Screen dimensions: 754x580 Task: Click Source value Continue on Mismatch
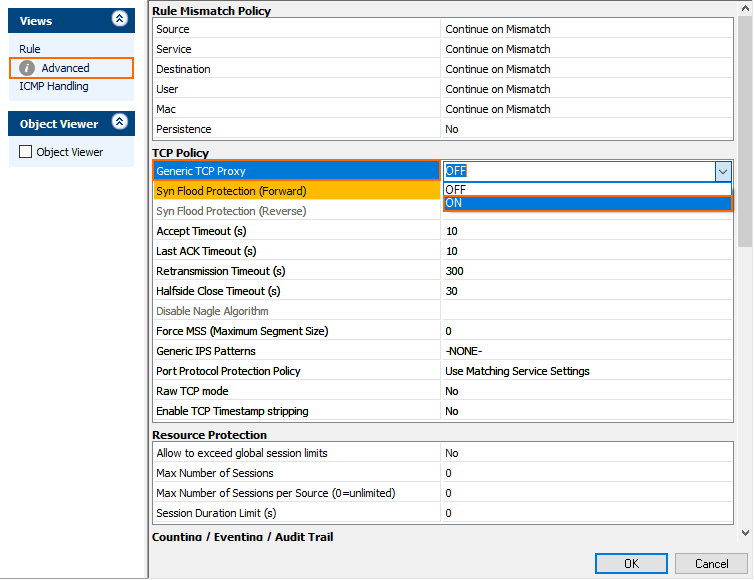(x=498, y=29)
